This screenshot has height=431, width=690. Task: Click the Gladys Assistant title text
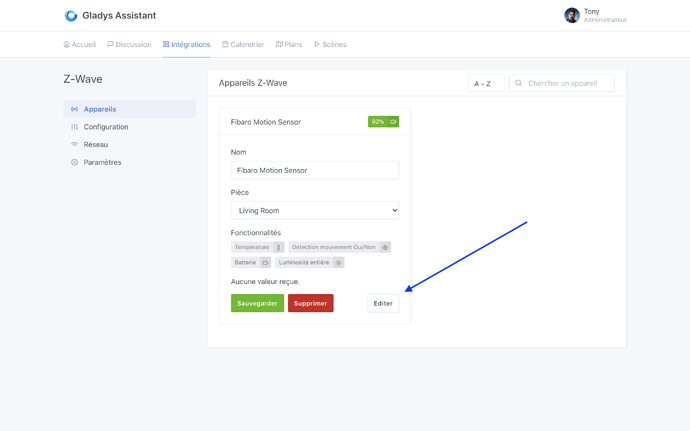(119, 16)
